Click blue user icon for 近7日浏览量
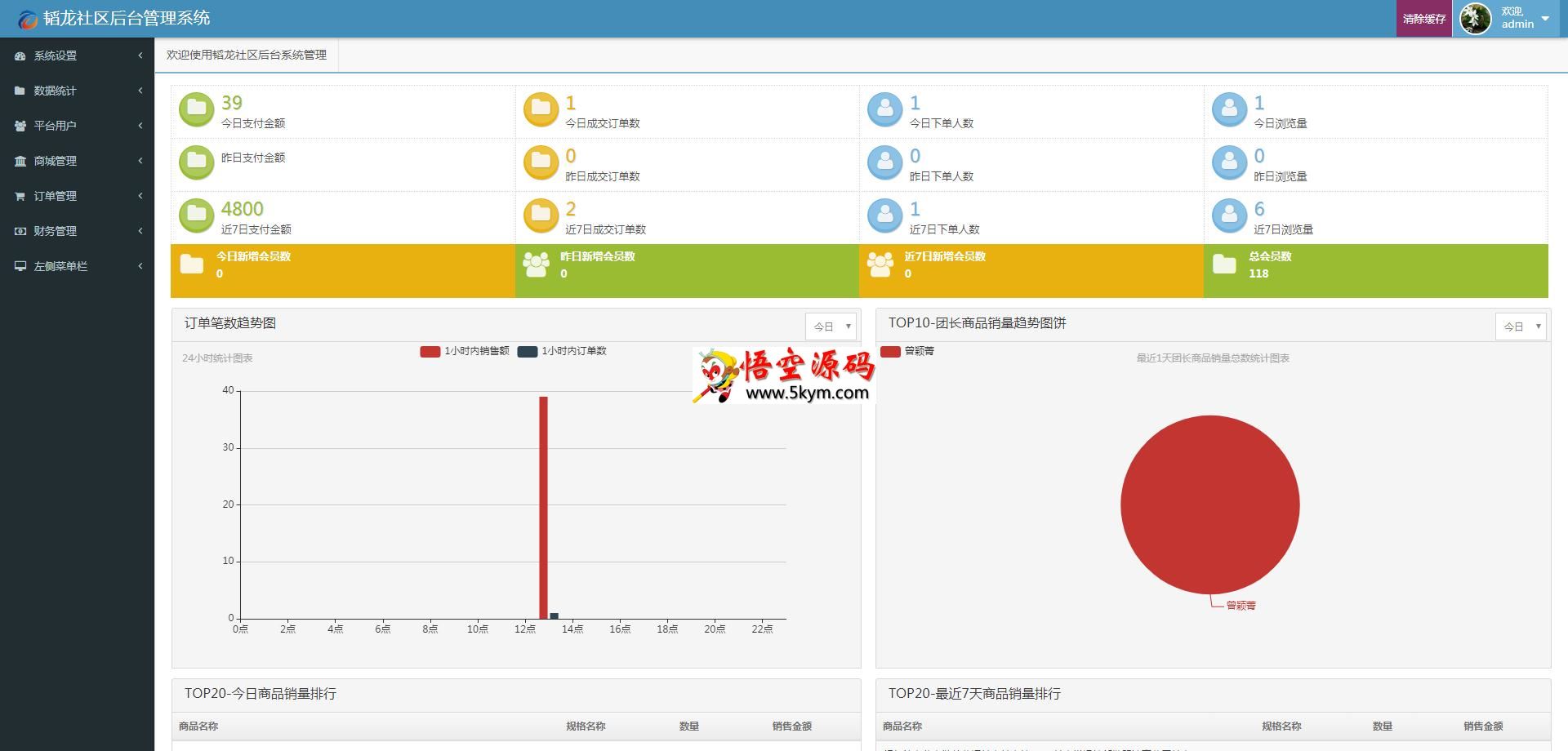 click(x=1229, y=216)
